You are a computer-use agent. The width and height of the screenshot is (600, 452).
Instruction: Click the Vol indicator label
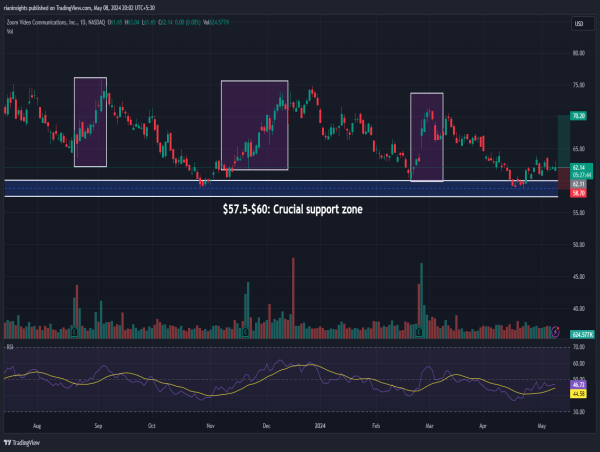(x=10, y=31)
